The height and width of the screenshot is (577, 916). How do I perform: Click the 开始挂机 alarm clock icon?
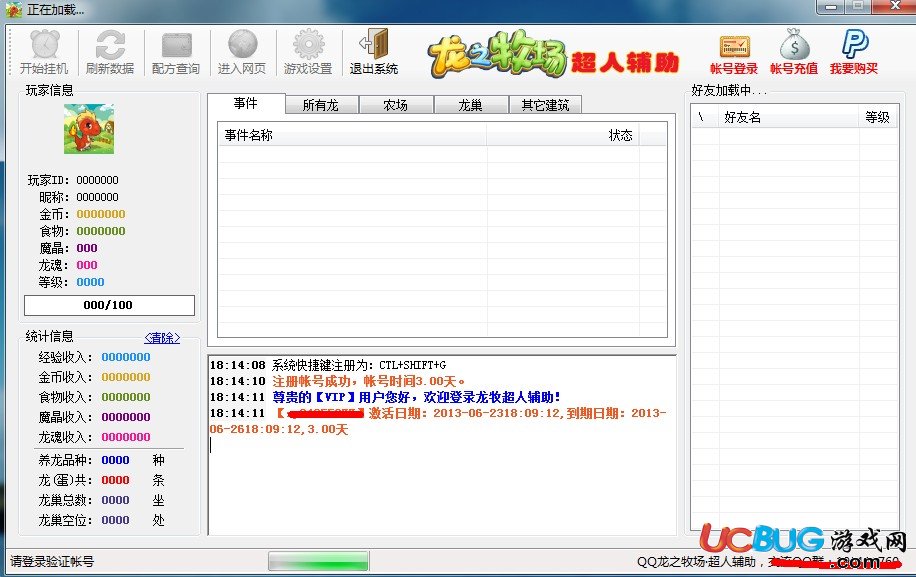(x=44, y=44)
